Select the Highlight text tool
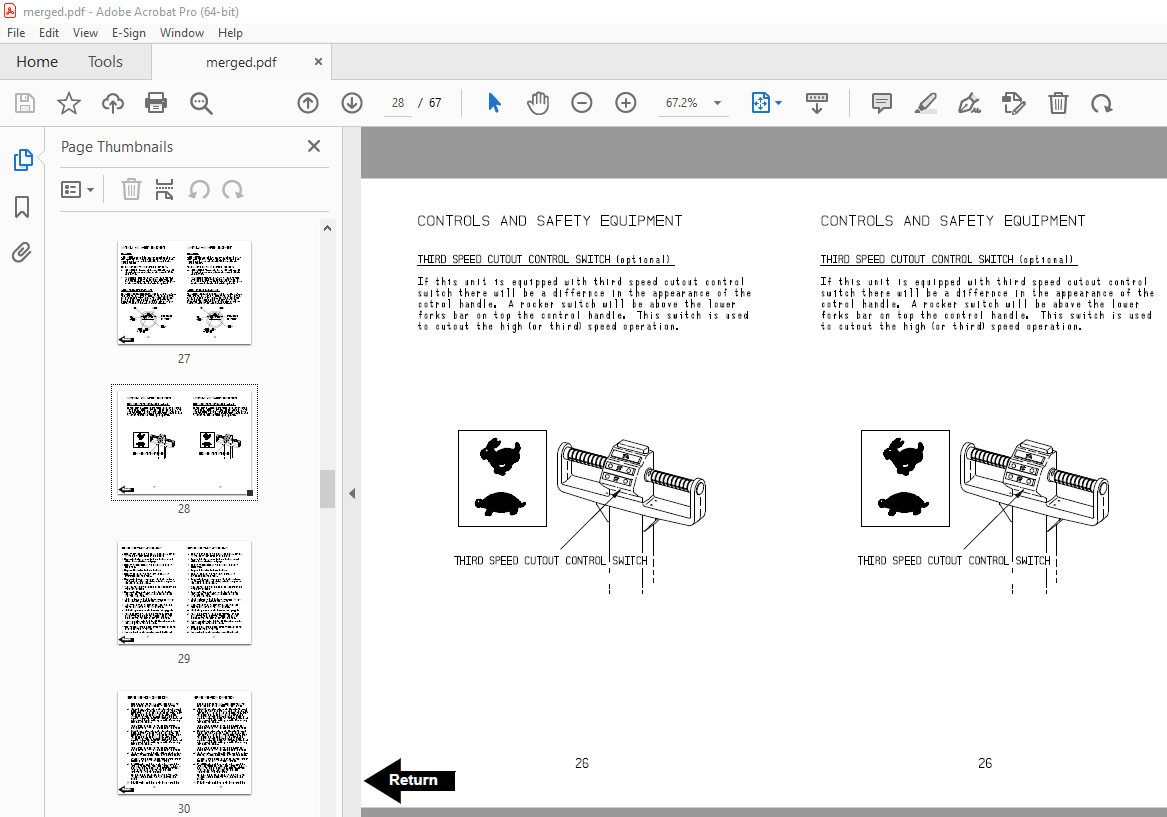 (x=925, y=102)
